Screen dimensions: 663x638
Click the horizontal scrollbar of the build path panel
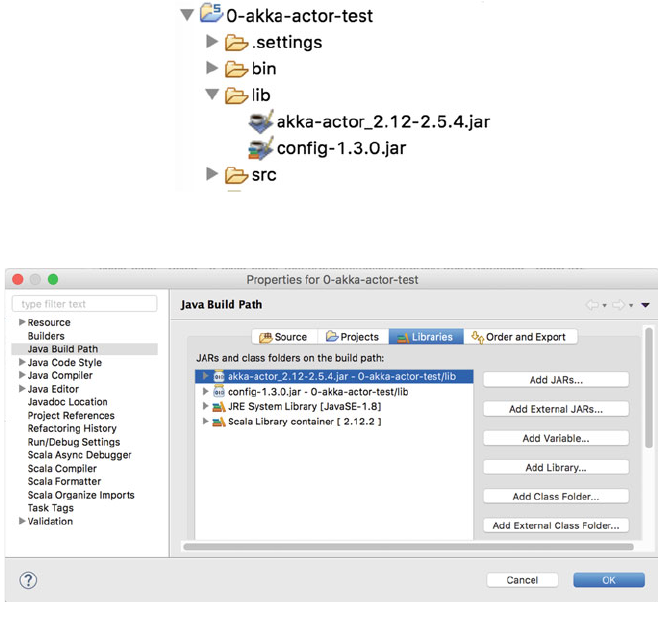[x=408, y=547]
